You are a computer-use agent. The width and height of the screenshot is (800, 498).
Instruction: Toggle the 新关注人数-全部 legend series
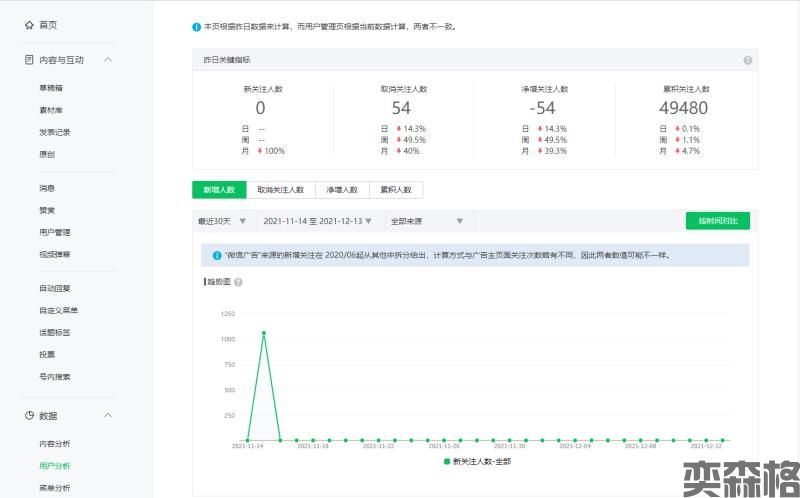pos(477,461)
